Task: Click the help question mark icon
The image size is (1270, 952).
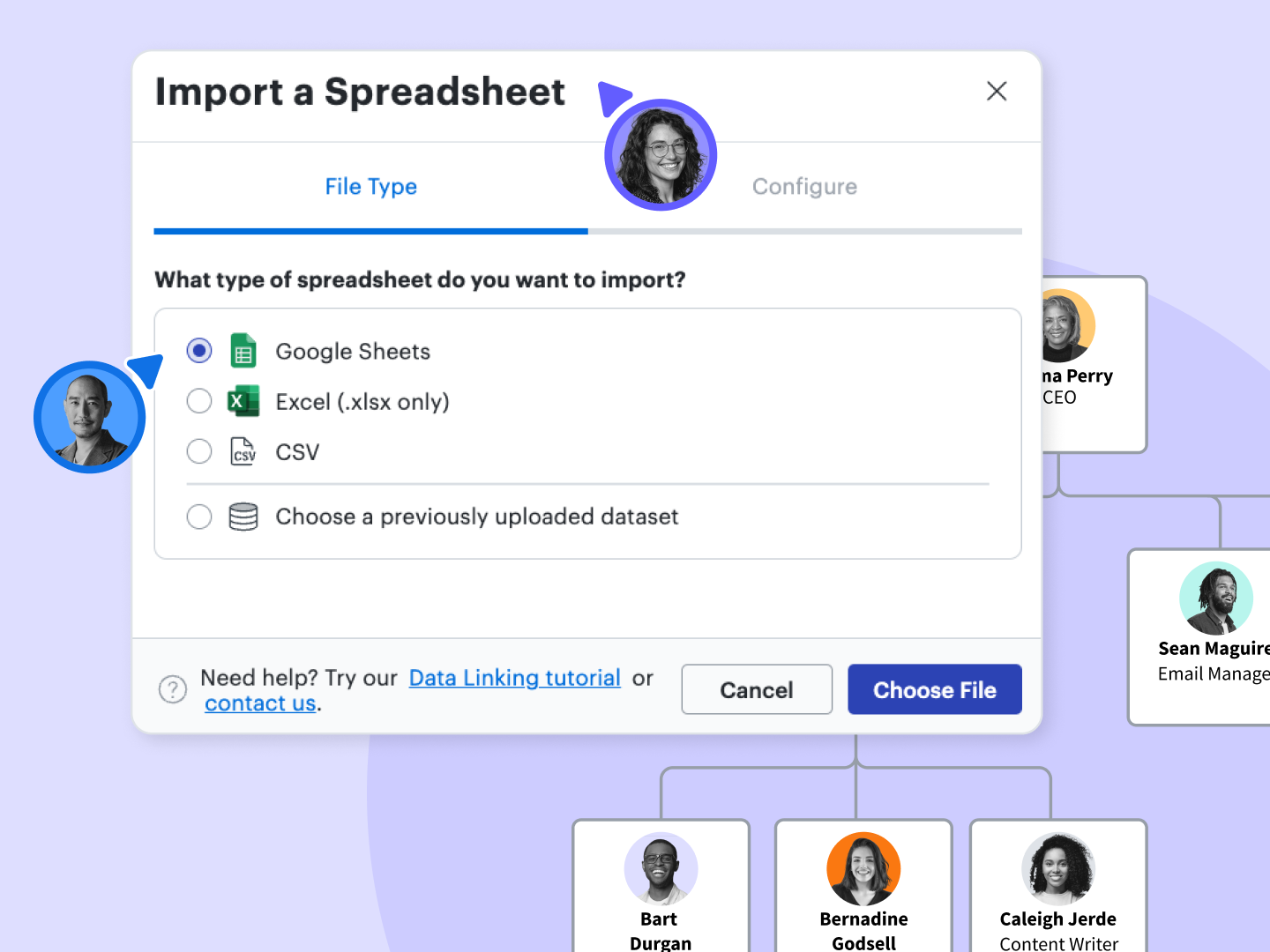Action: (x=173, y=689)
